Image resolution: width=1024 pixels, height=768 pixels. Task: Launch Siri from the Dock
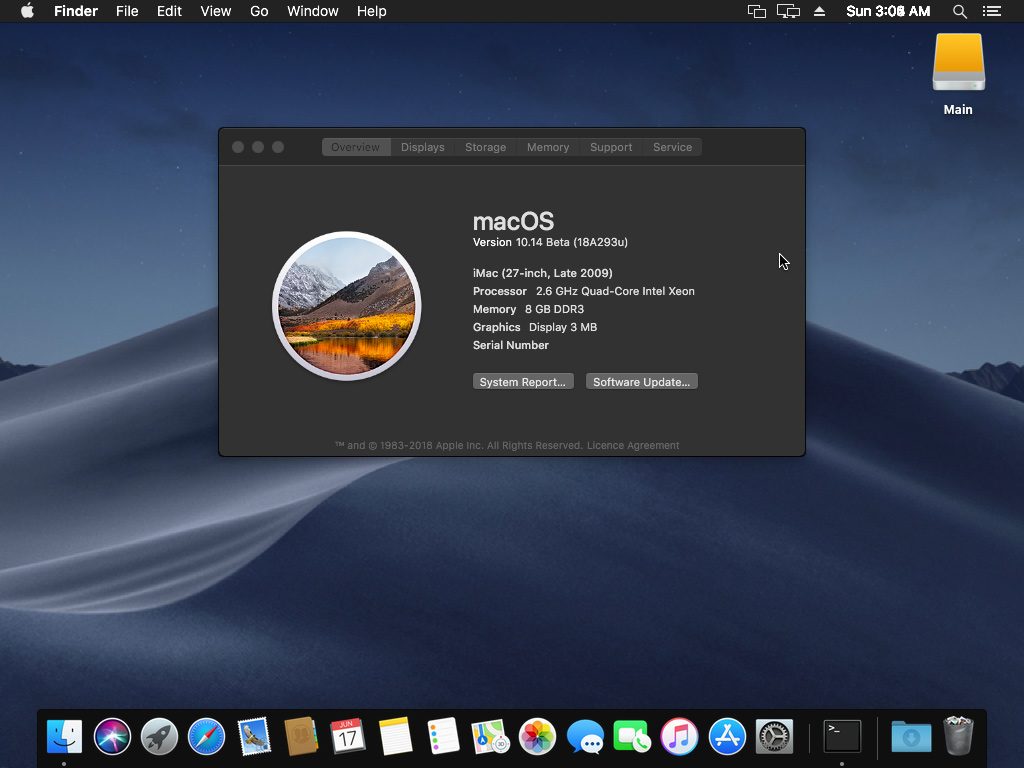[x=112, y=736]
